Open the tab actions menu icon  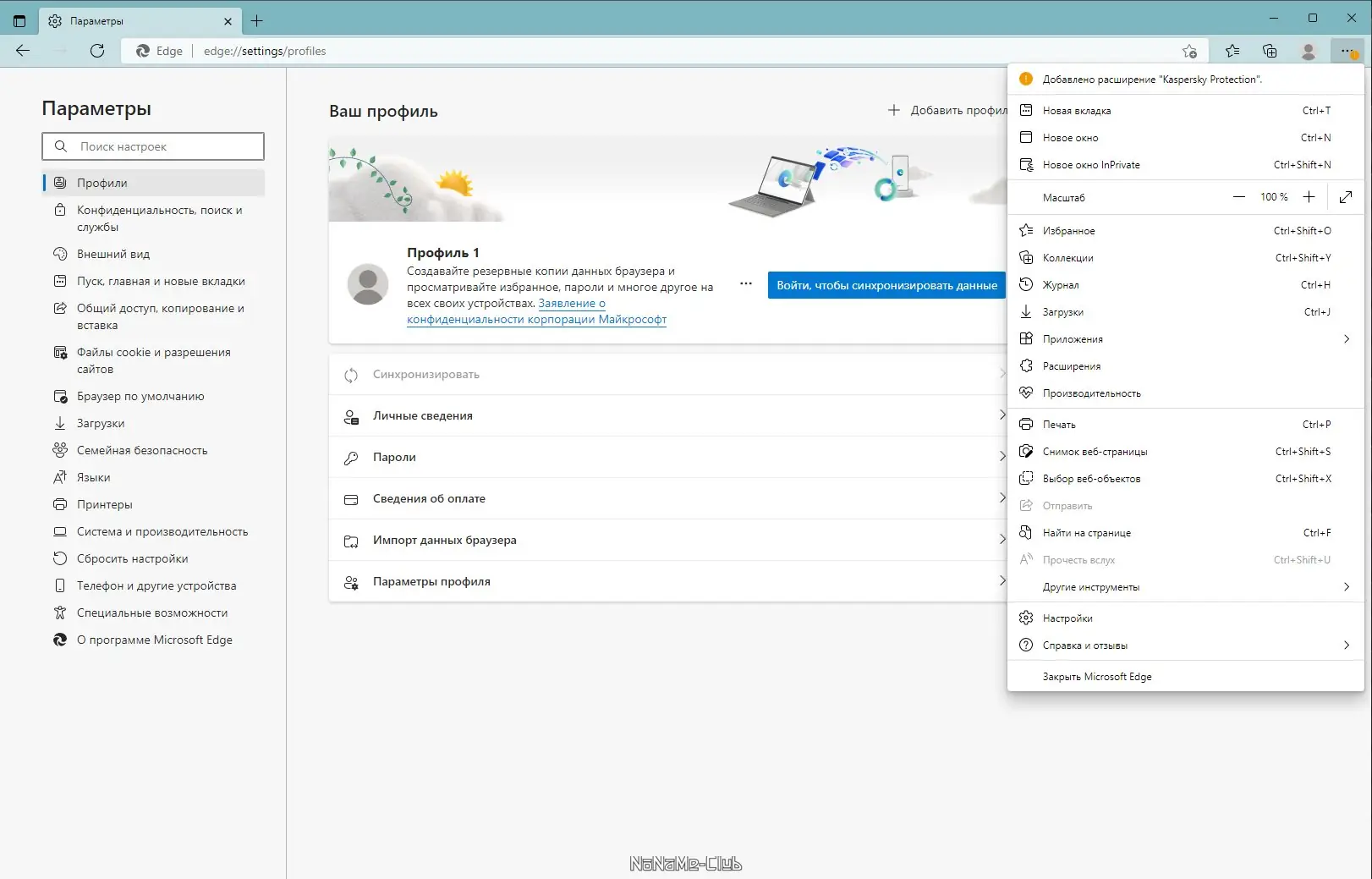[x=19, y=21]
